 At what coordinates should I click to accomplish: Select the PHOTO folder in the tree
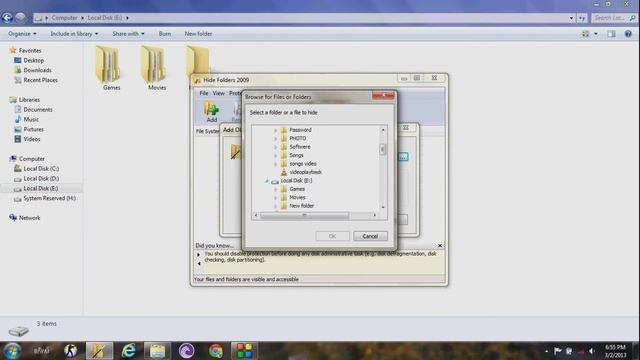click(298, 138)
